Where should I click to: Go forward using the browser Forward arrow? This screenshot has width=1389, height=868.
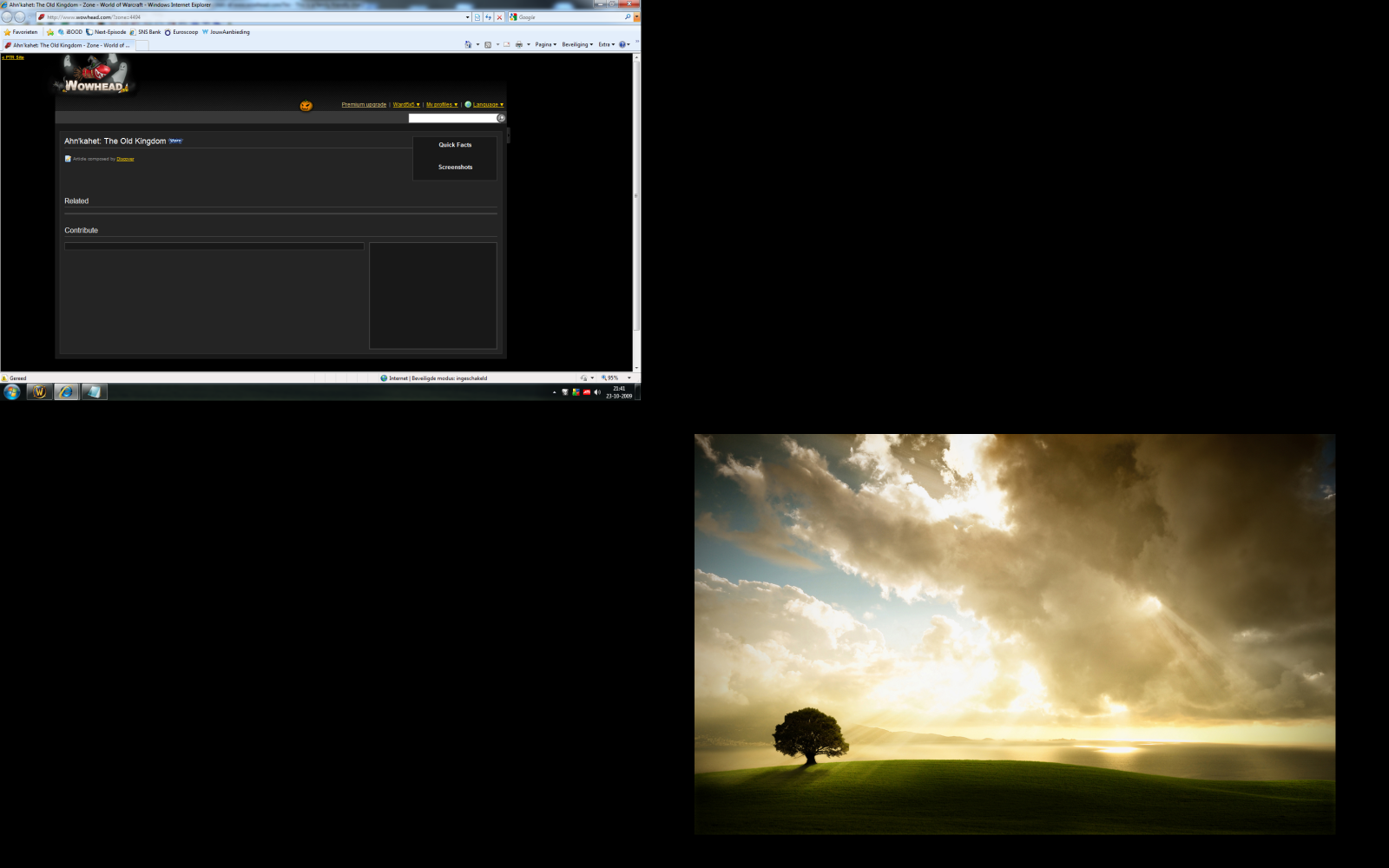[19, 16]
